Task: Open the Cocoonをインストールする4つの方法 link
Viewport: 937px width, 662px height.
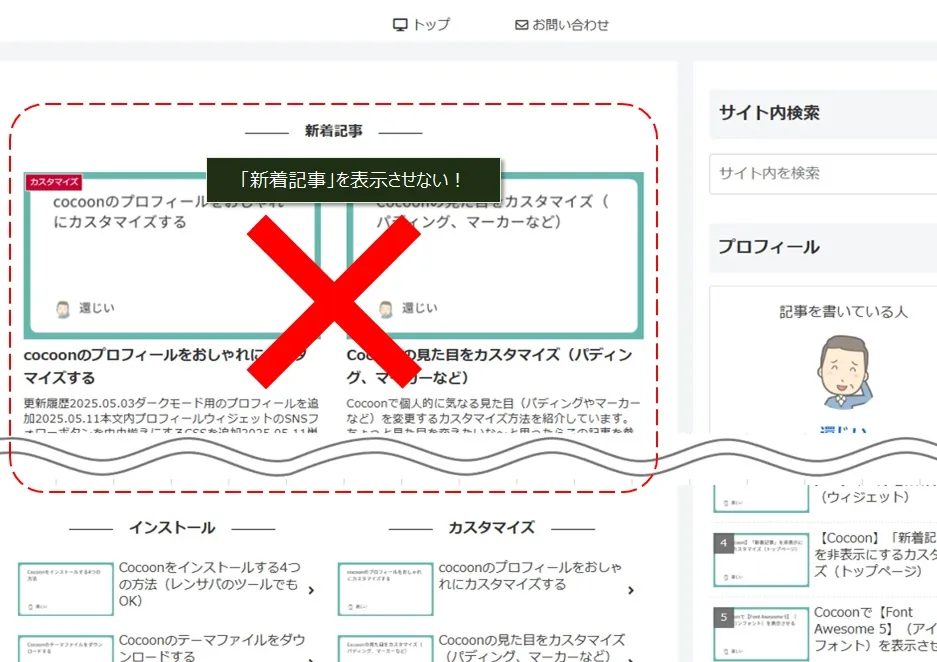Action: click(x=208, y=585)
